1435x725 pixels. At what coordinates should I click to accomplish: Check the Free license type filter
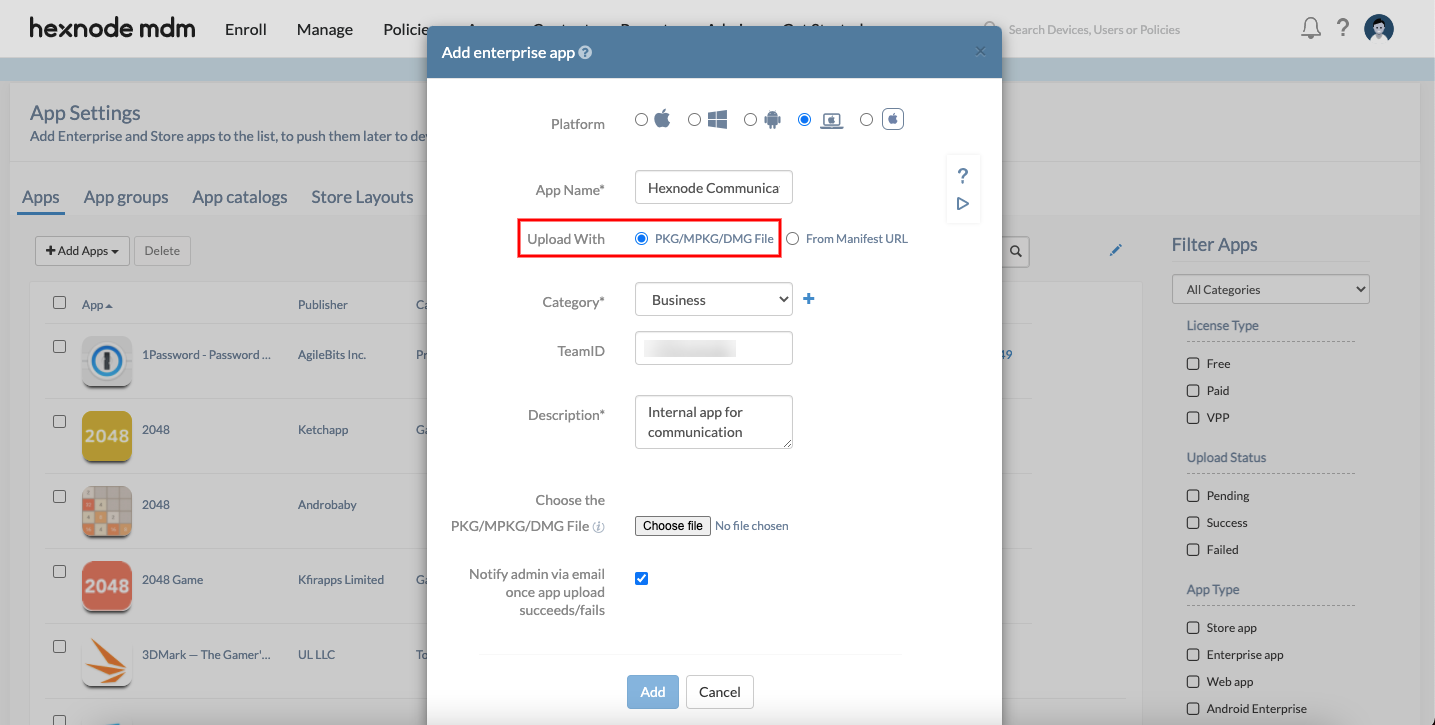[1193, 363]
